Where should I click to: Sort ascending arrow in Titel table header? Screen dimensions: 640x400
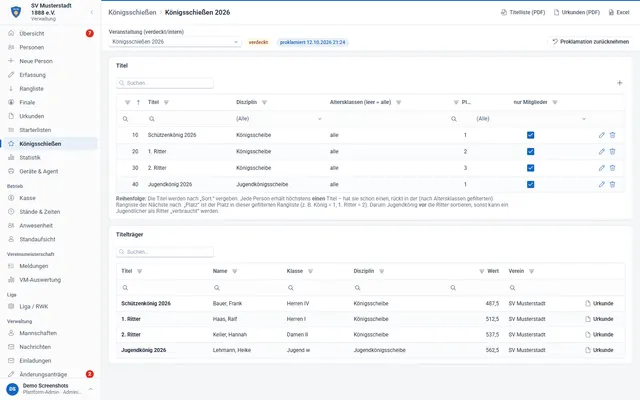pyautogui.click(x=138, y=102)
